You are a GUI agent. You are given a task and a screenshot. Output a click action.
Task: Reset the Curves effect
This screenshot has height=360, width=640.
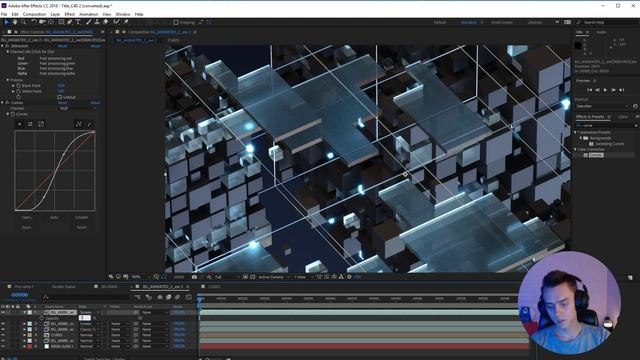62,103
